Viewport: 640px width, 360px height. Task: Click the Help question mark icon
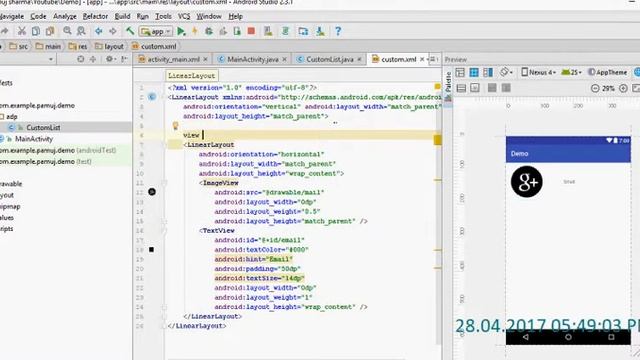338,31
